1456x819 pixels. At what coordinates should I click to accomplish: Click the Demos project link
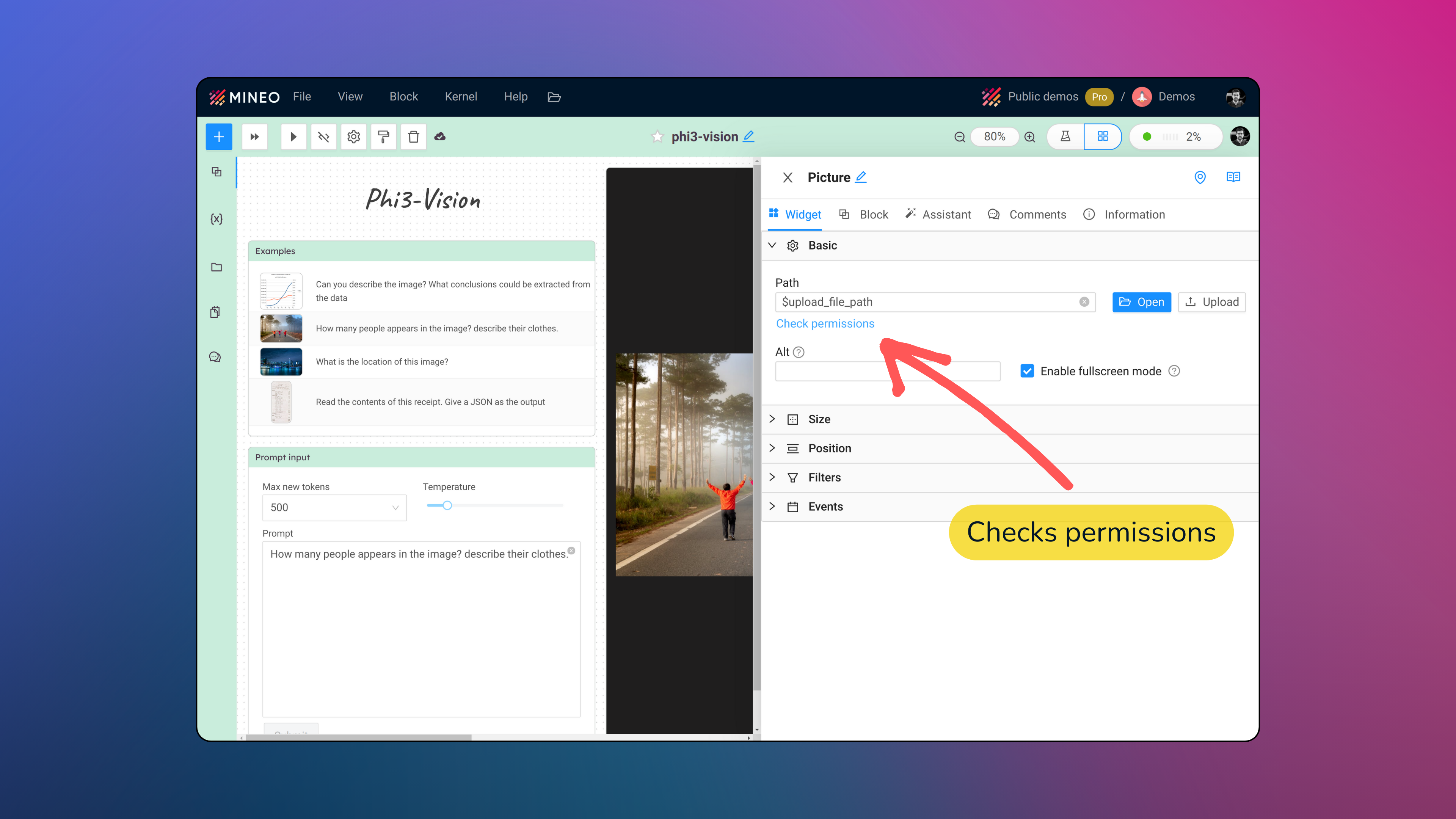[1176, 97]
